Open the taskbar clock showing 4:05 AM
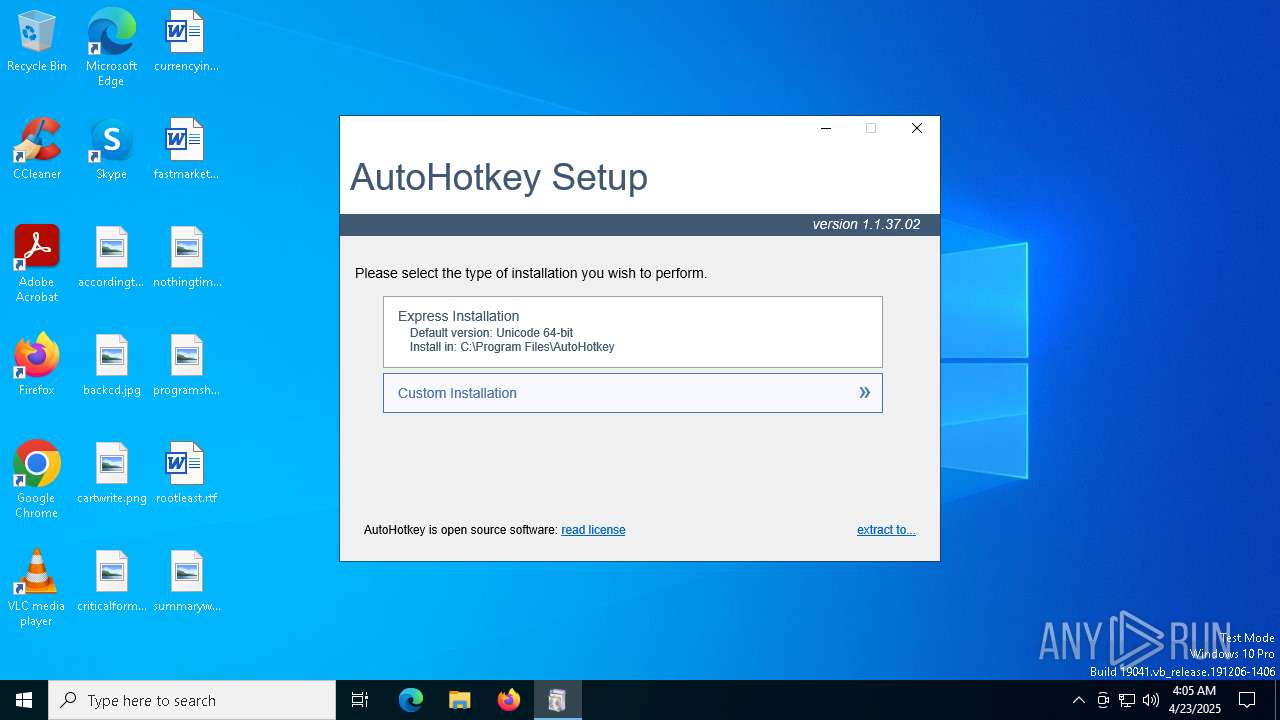 point(1194,700)
